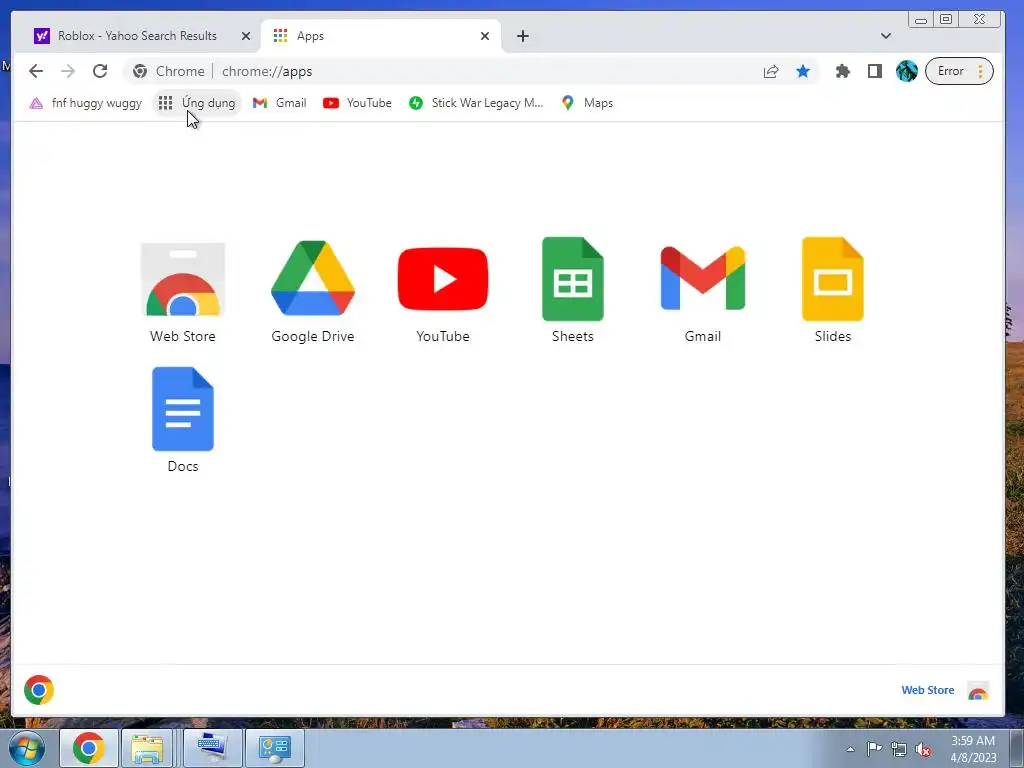Open the Web Store link at bottom
The height and width of the screenshot is (768, 1024).
click(x=927, y=690)
